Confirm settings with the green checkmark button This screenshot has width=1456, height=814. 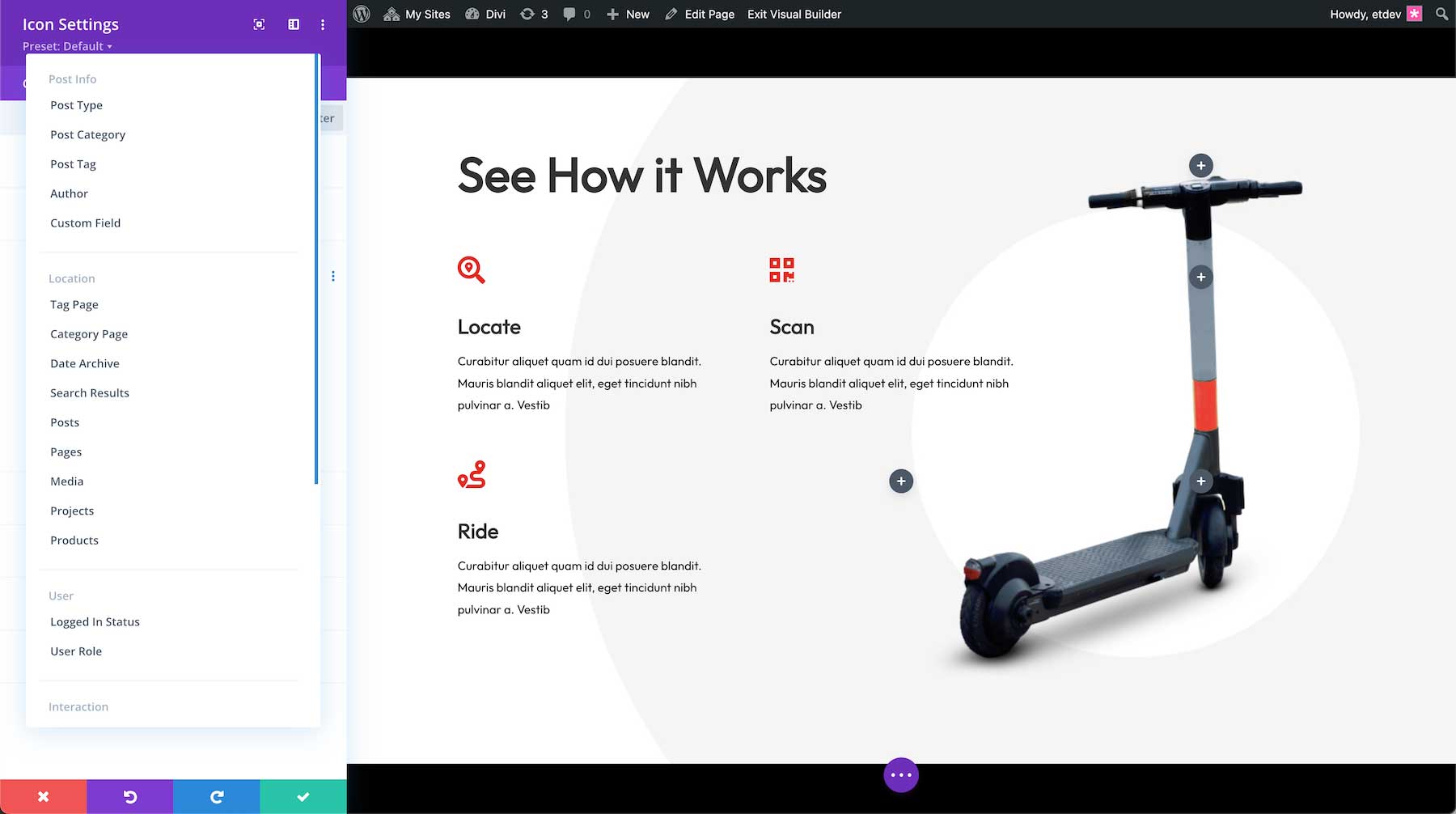point(303,795)
